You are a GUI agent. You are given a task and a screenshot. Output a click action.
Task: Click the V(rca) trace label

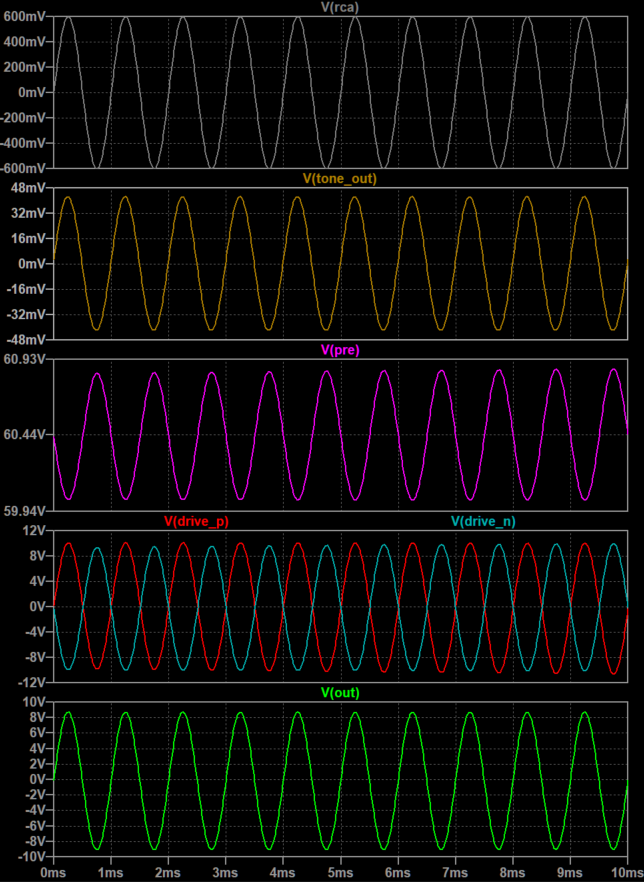pos(339,7)
